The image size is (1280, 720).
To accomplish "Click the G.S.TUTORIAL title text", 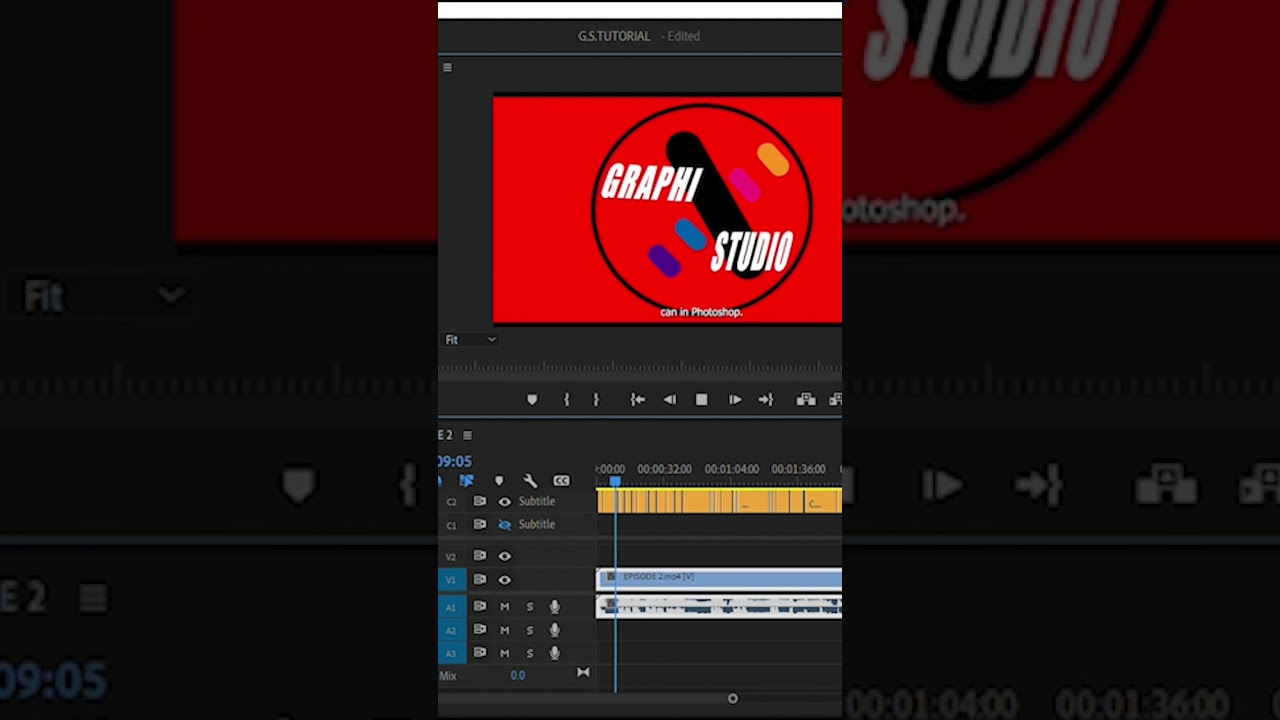I will (x=614, y=36).
